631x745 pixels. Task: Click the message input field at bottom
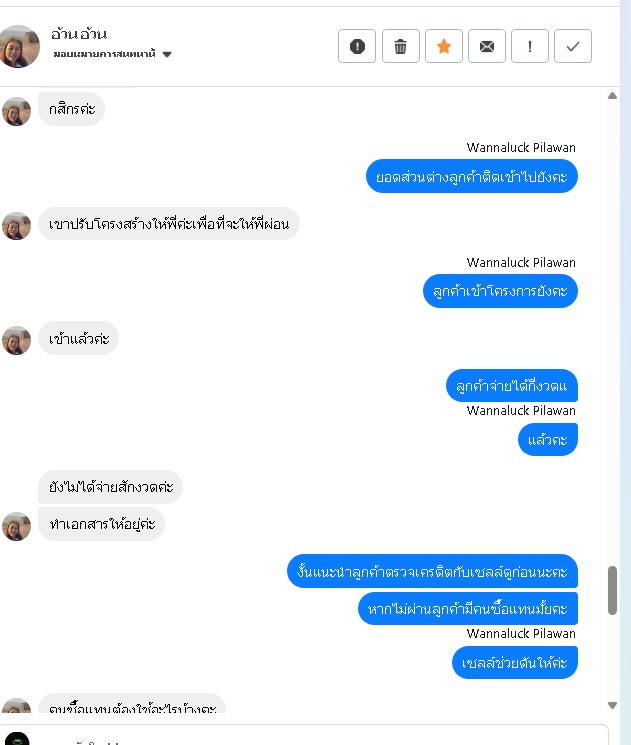[x=304, y=735]
